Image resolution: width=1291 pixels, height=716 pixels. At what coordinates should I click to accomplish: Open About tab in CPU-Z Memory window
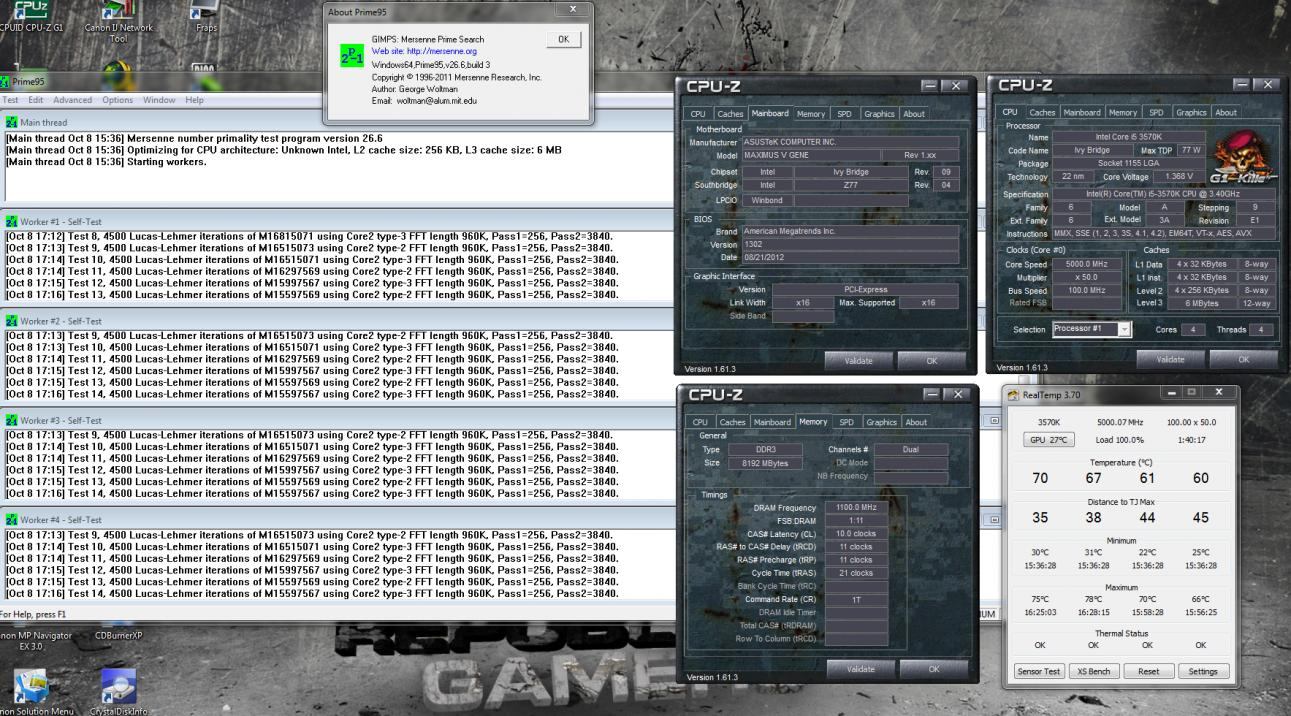pyautogui.click(x=914, y=422)
